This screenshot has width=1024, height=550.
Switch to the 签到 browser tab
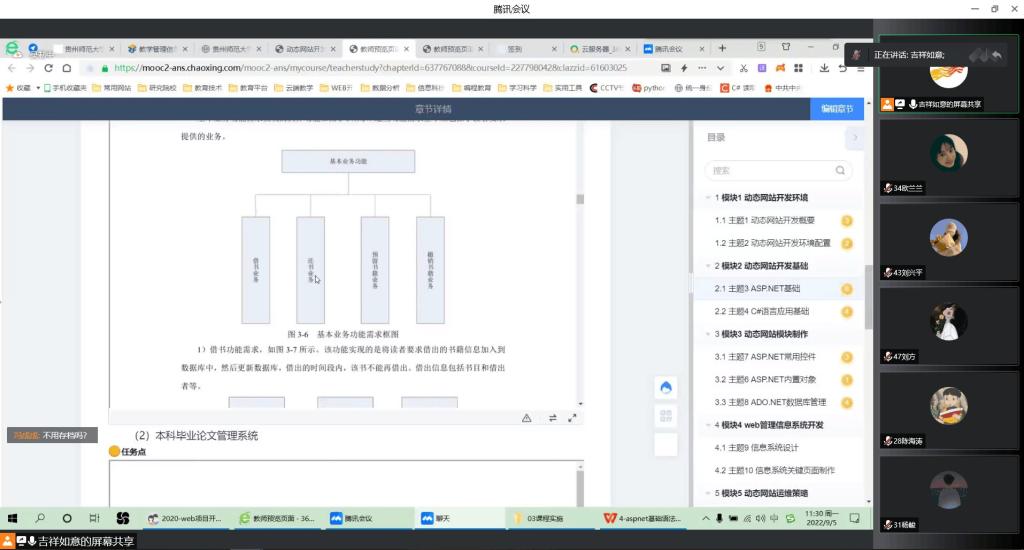pyautogui.click(x=520, y=48)
